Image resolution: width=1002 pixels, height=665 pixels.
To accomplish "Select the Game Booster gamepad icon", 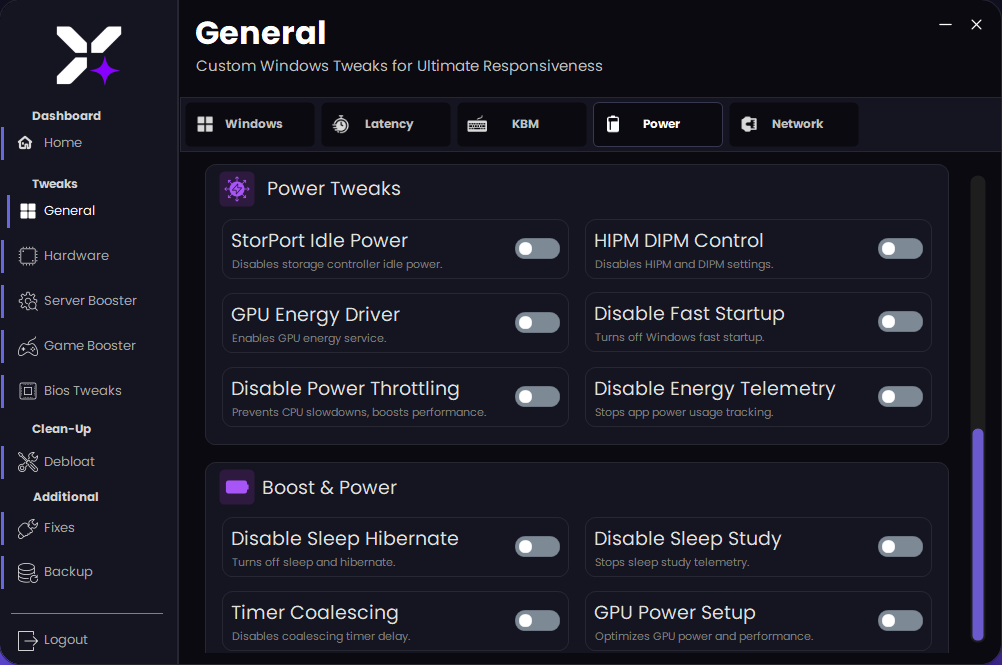I will [26, 345].
